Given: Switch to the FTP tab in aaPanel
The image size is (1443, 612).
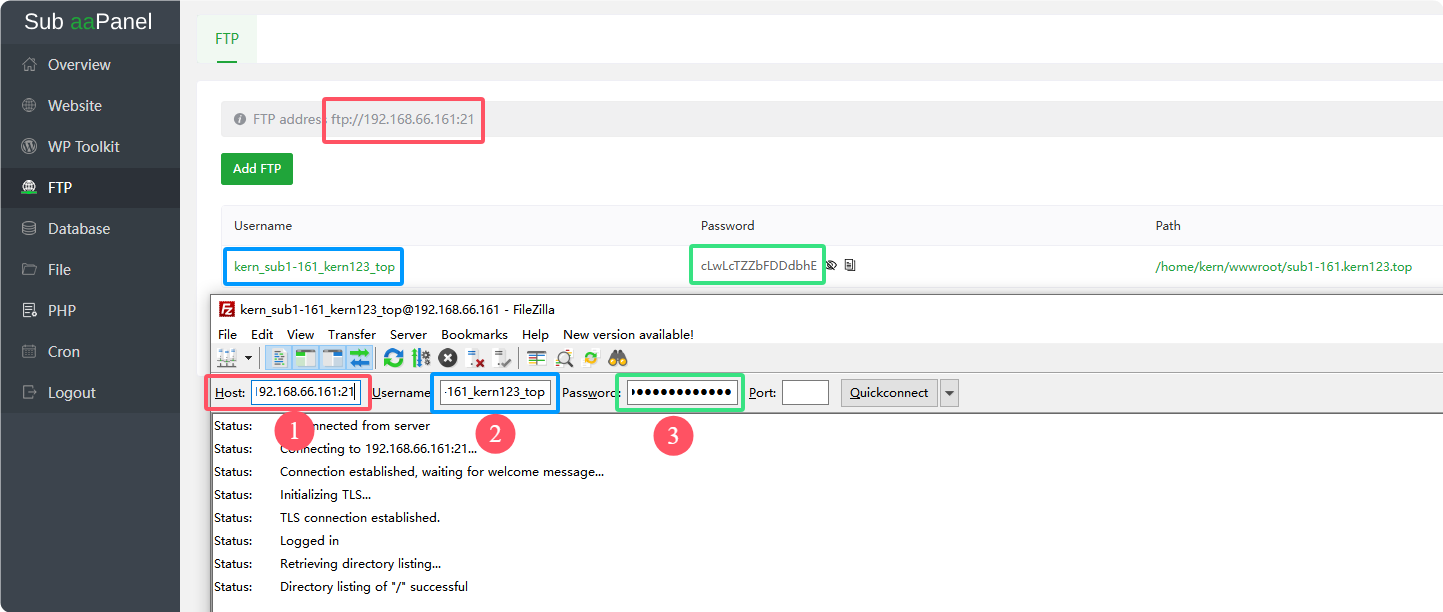Looking at the screenshot, I should (x=227, y=39).
